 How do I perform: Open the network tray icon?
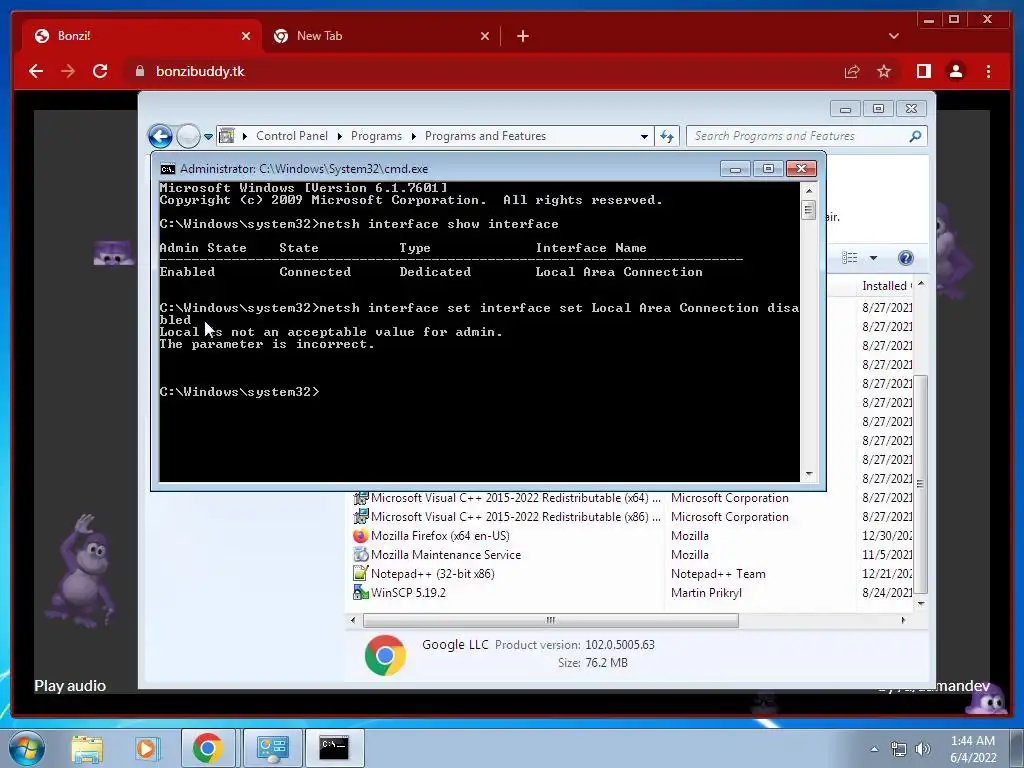tap(899, 749)
